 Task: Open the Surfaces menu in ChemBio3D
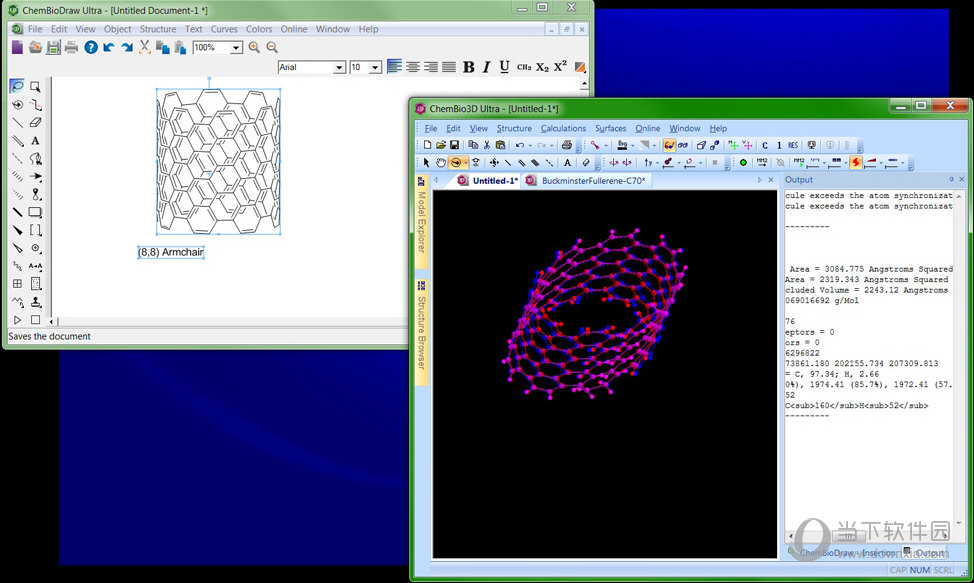point(611,129)
